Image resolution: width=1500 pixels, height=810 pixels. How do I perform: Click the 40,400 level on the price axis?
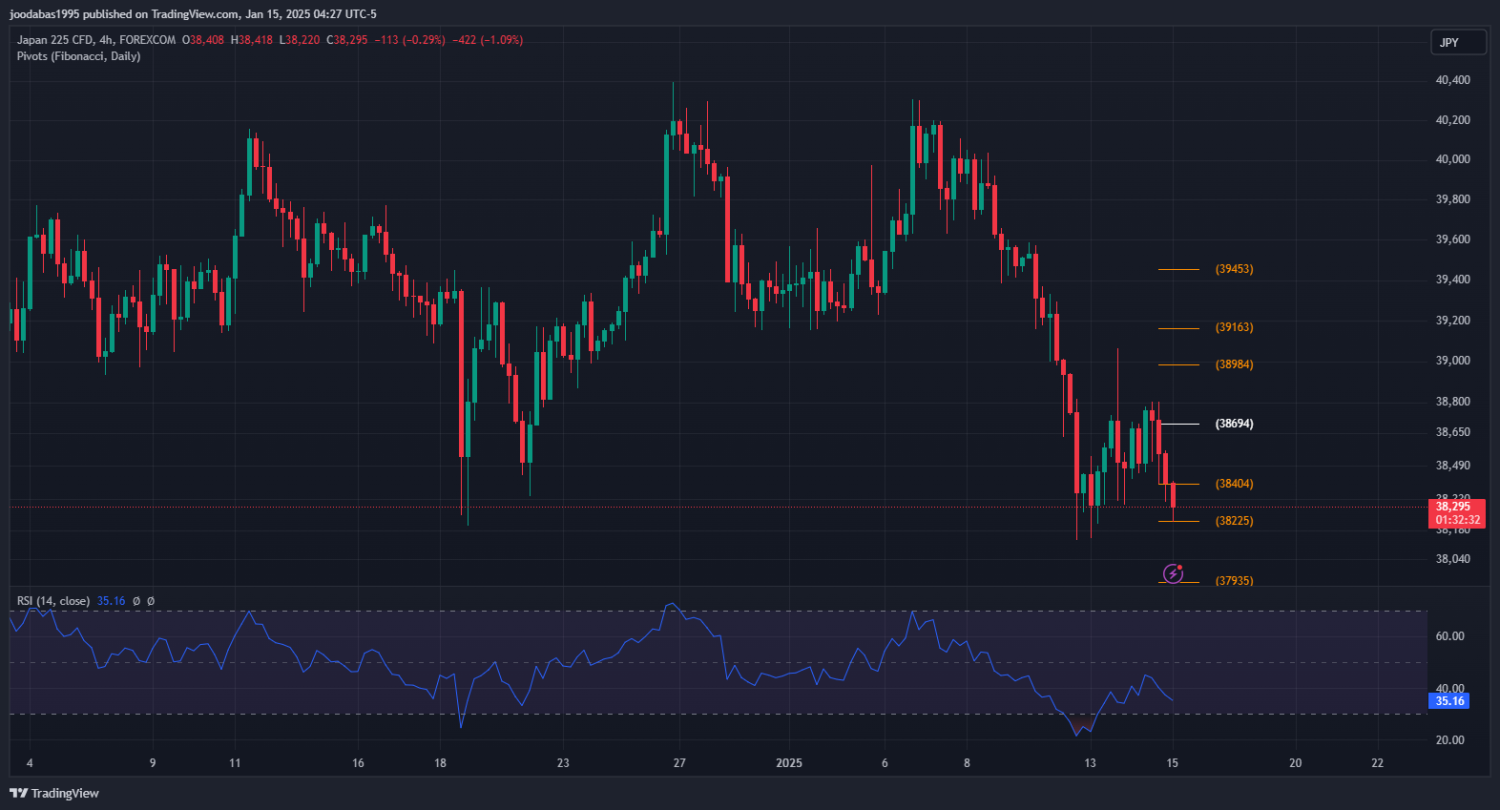tap(1452, 80)
